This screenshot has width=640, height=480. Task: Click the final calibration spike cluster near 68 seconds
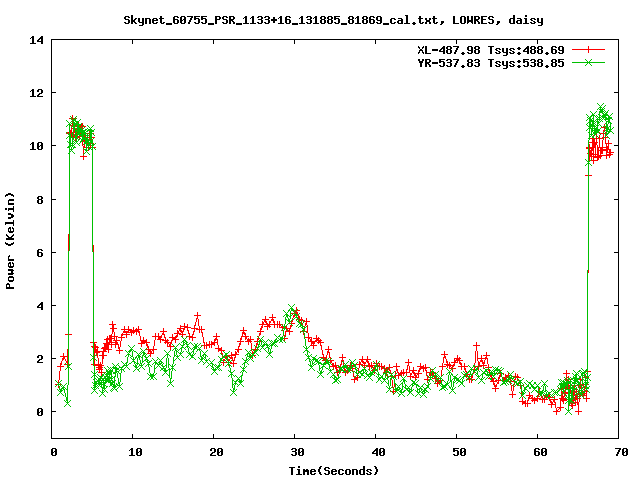tap(600, 133)
